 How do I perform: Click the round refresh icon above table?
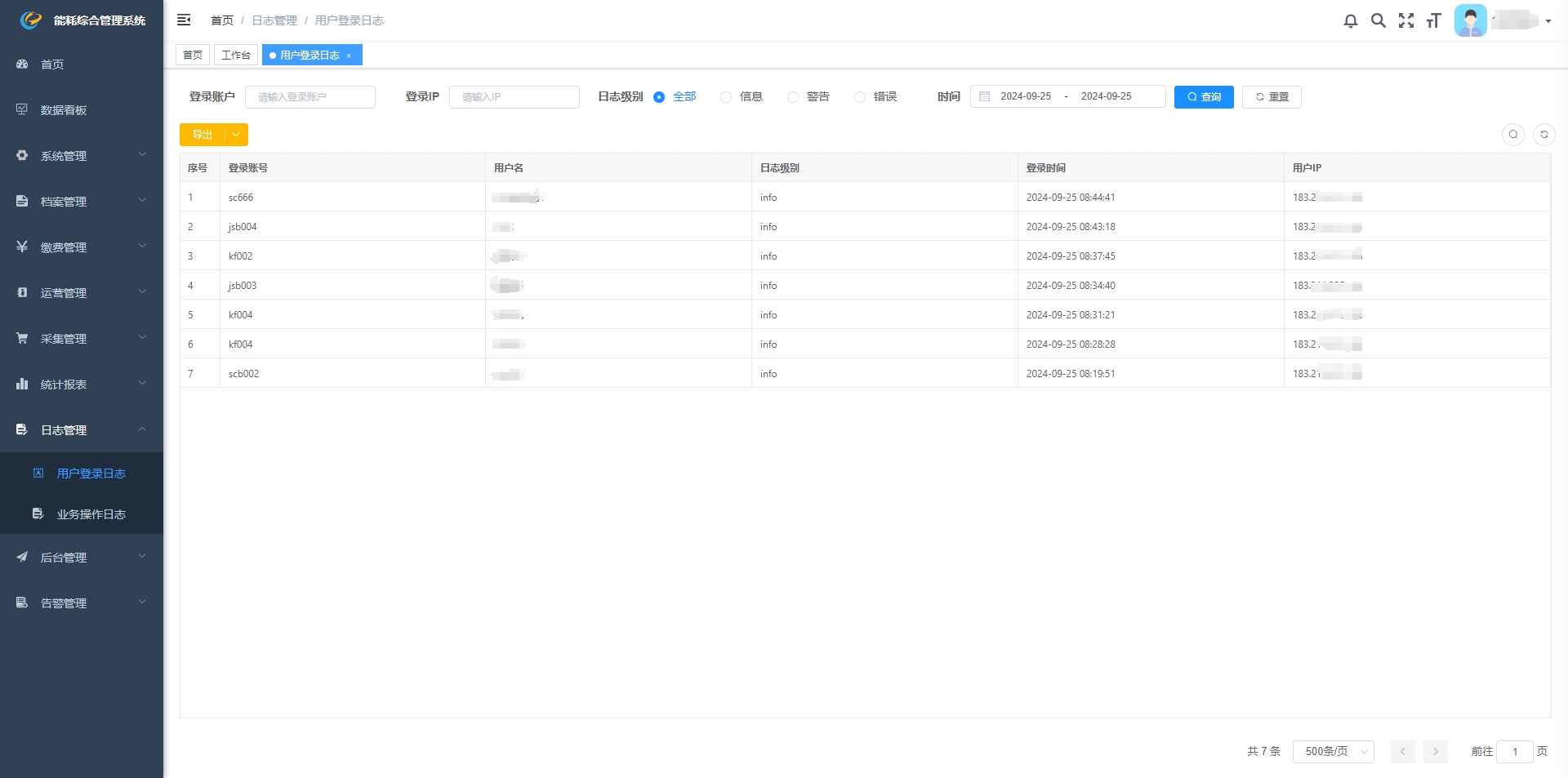[1543, 135]
